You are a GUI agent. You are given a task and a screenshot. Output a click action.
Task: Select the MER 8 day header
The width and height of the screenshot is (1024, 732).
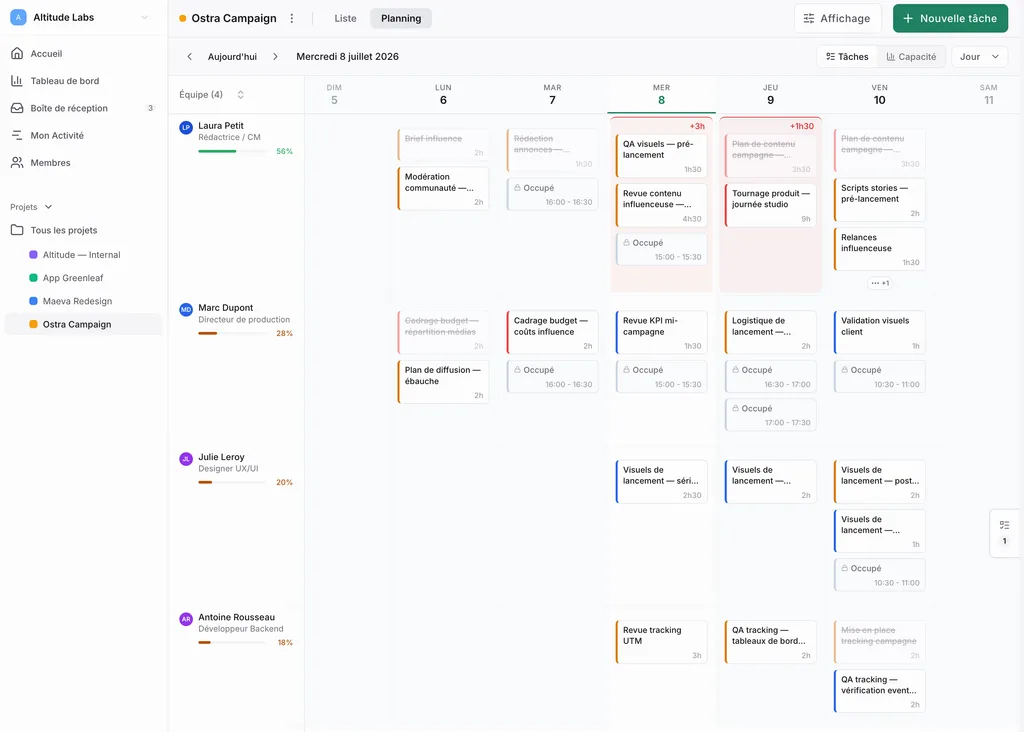(661, 95)
